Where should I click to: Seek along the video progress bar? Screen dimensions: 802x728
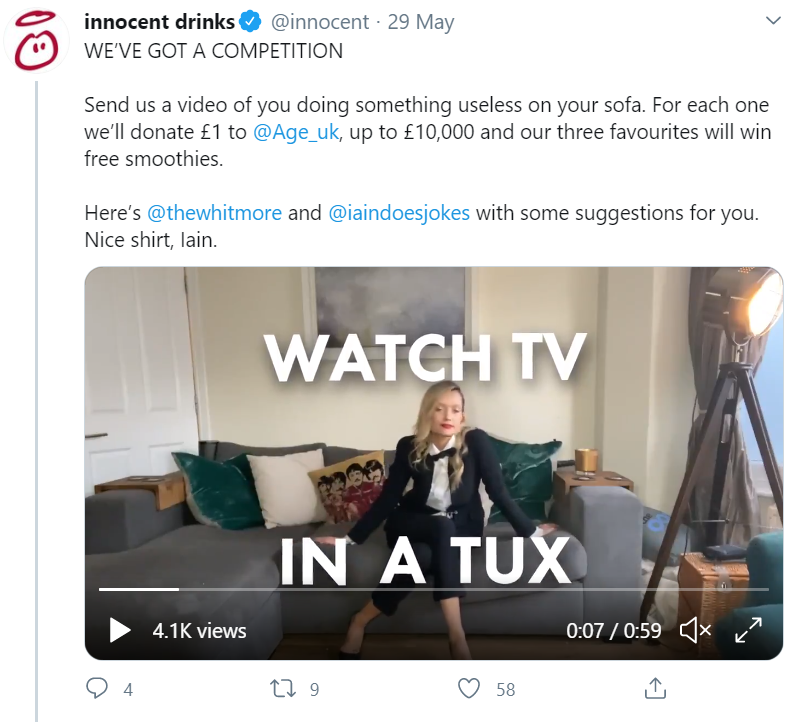coord(434,589)
